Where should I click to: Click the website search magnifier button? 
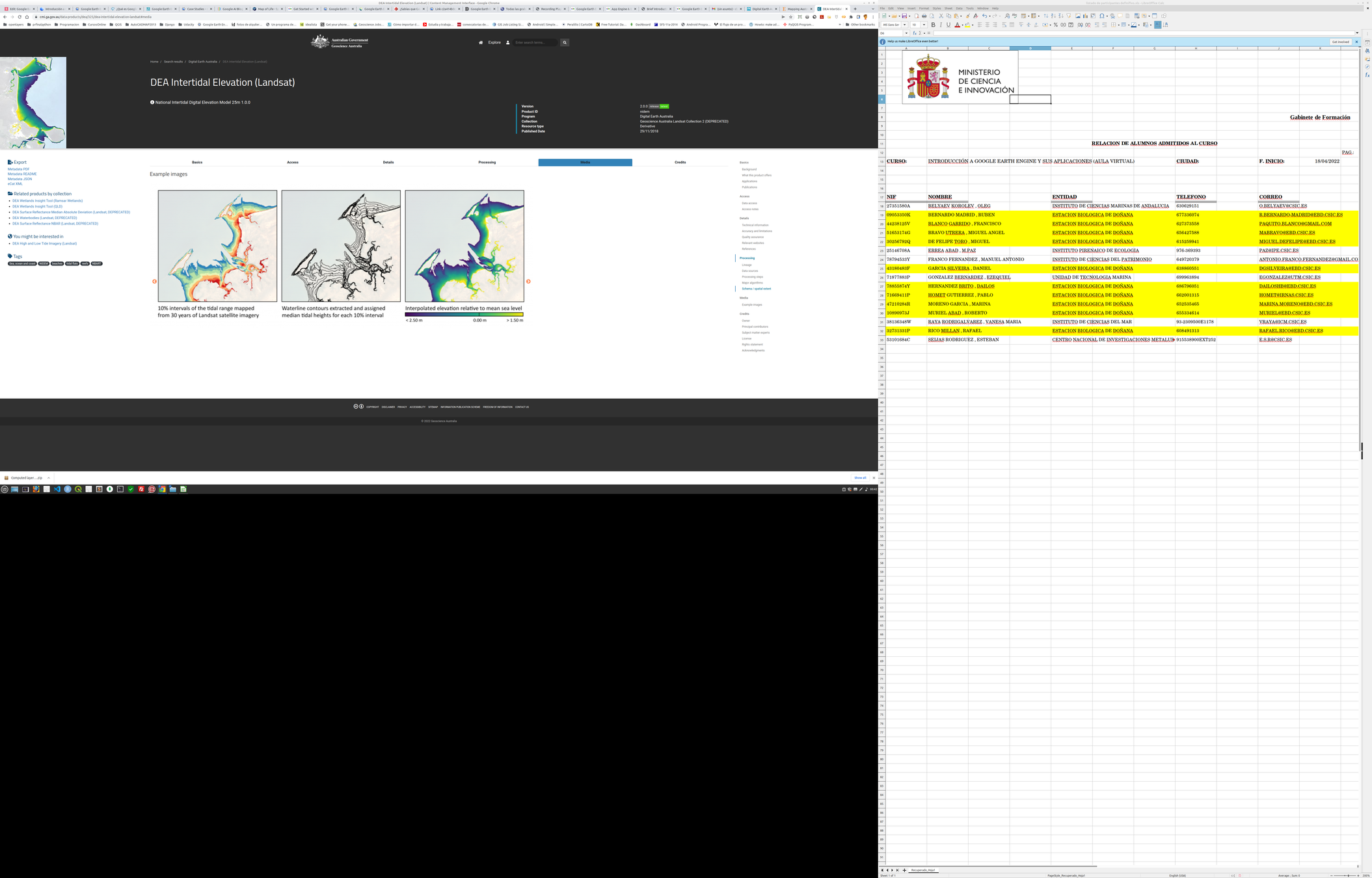tap(565, 42)
